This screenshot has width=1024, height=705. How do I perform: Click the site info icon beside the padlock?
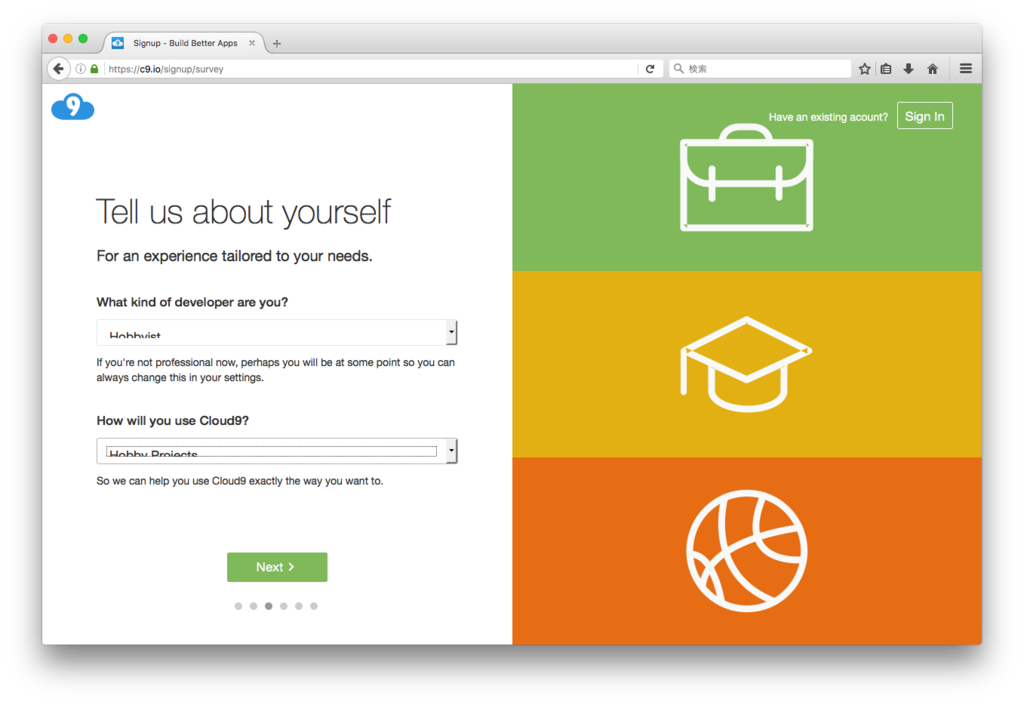point(80,69)
